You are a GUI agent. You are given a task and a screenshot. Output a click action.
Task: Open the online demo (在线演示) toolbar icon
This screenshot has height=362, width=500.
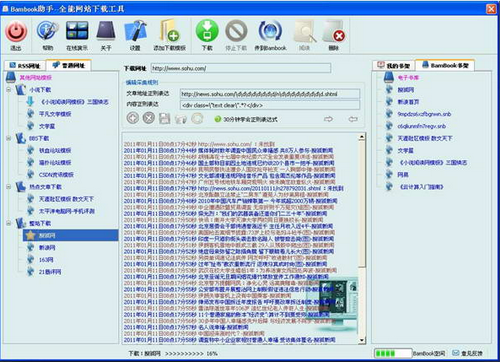77,31
